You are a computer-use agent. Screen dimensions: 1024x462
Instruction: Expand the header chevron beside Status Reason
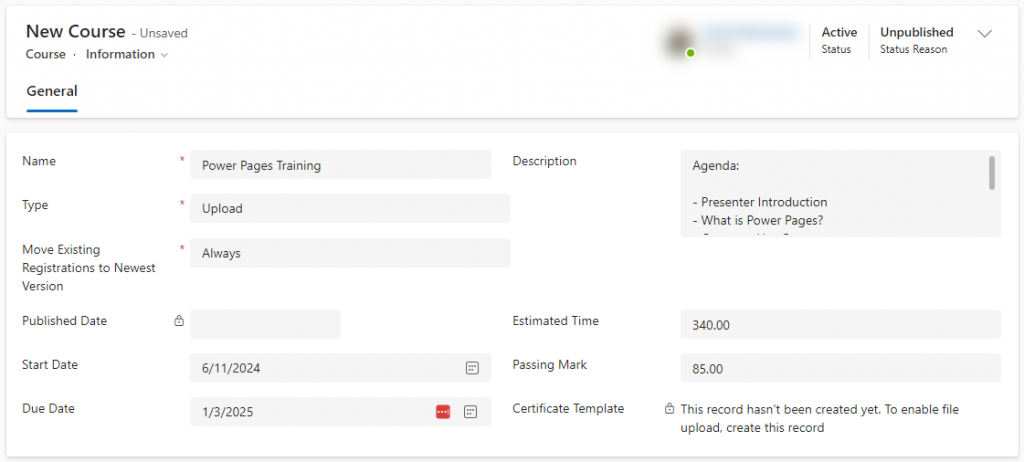tap(984, 33)
